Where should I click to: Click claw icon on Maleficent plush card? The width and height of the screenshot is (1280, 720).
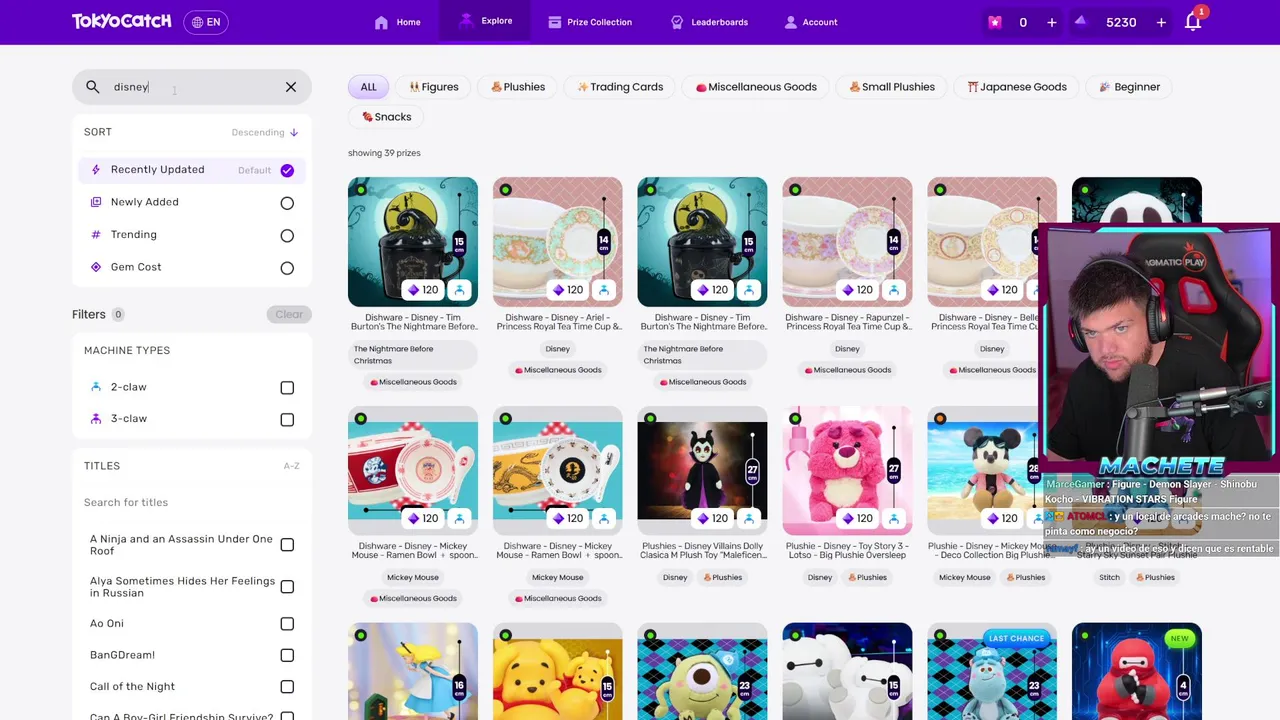(749, 519)
